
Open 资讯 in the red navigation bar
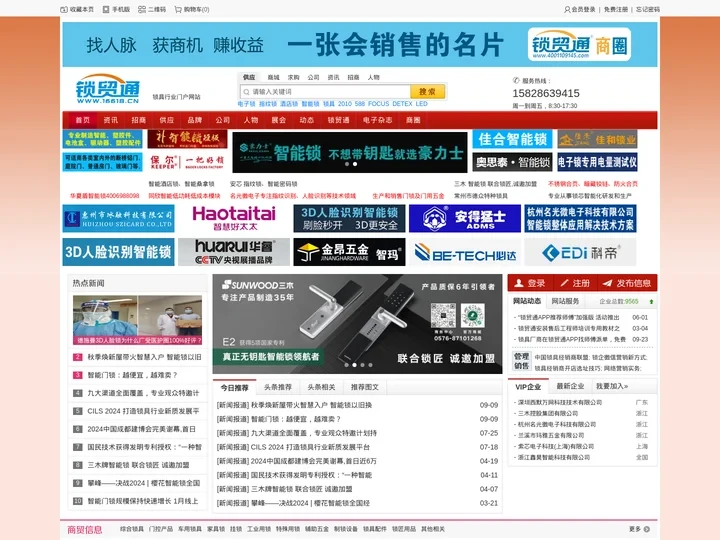111,120
